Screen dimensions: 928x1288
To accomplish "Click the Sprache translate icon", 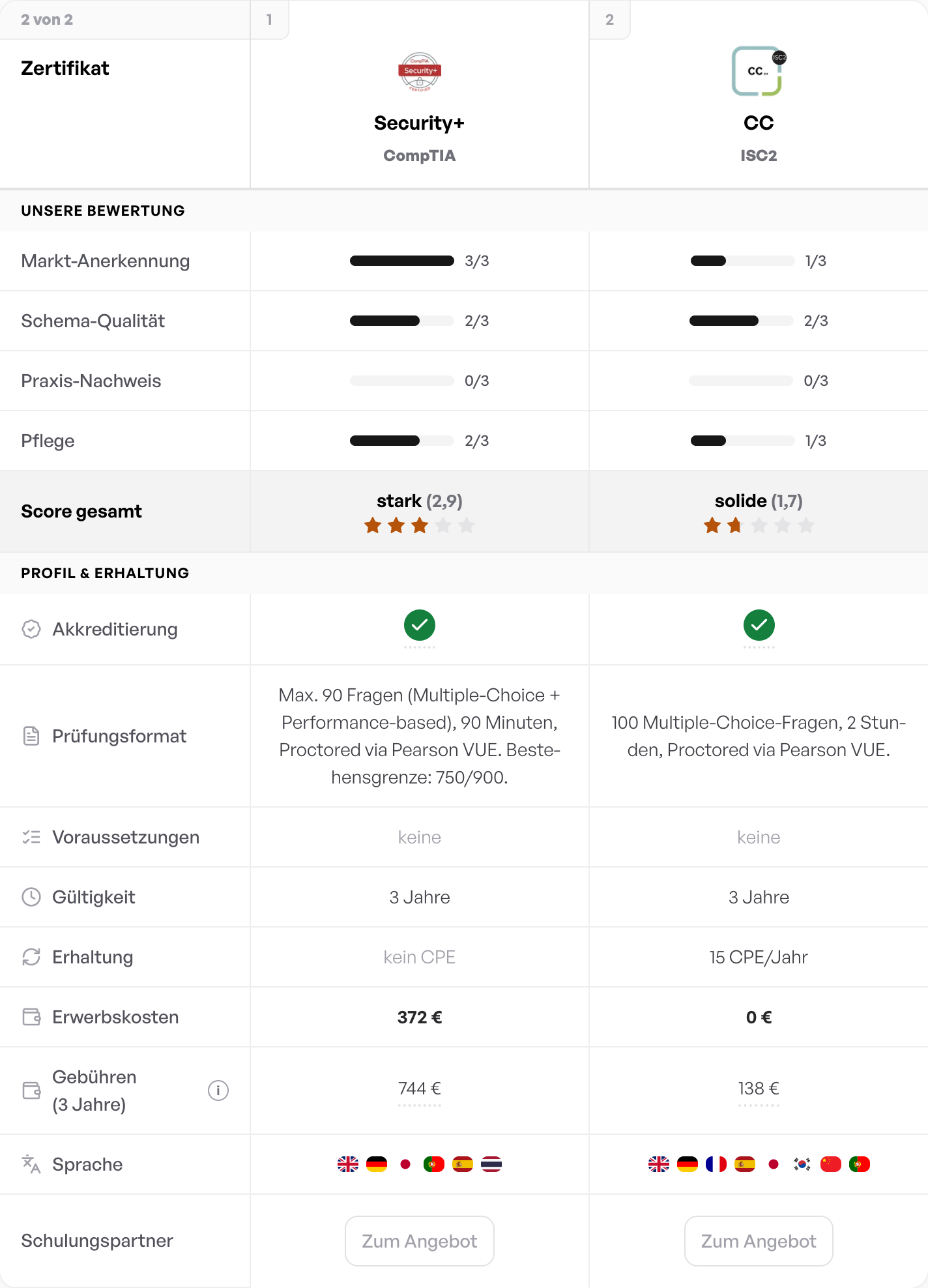I will point(31,1164).
